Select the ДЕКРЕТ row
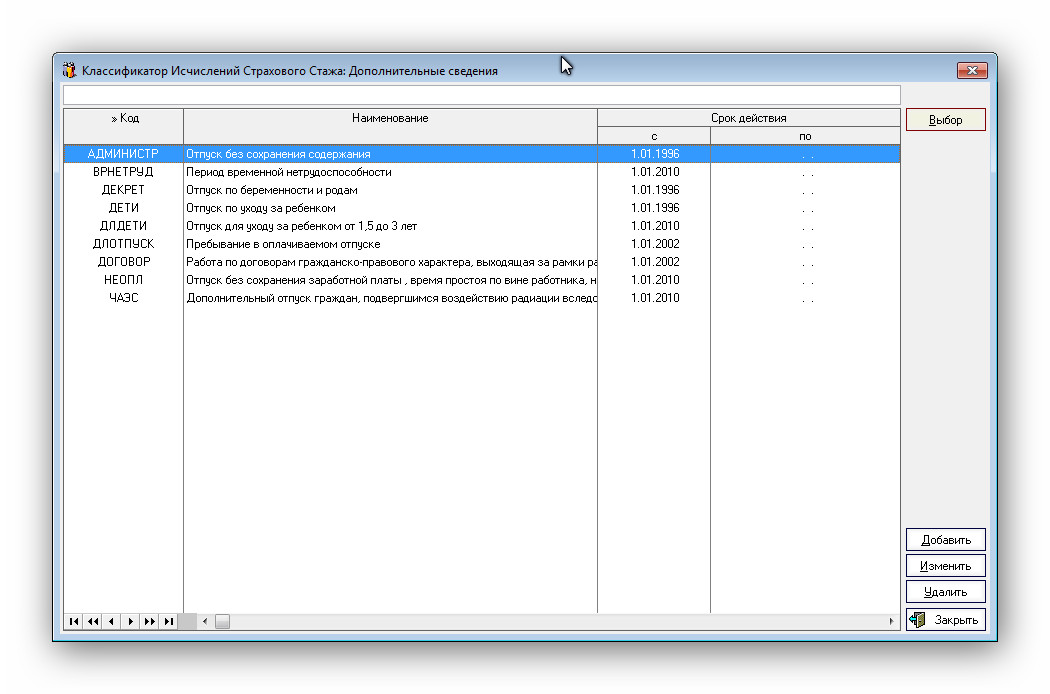This screenshot has width=1050, height=694. [123, 190]
